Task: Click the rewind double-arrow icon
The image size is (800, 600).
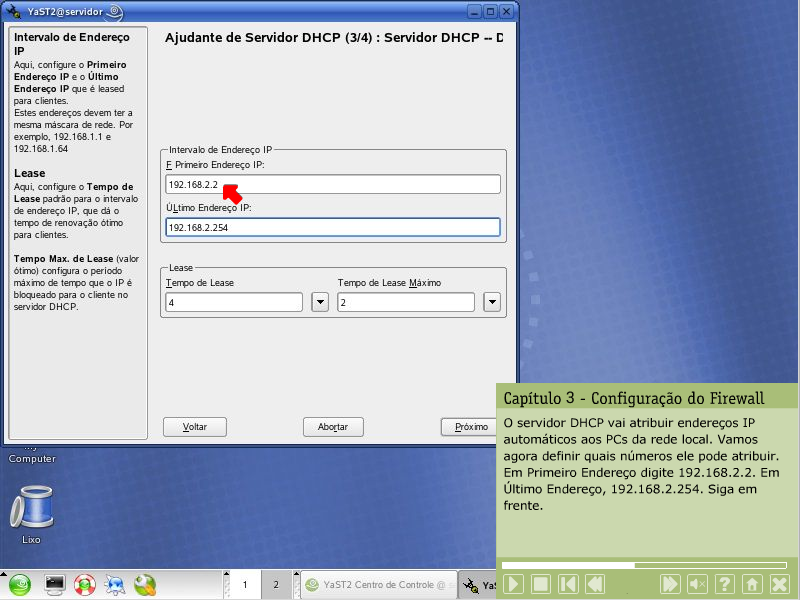Action: 595,584
